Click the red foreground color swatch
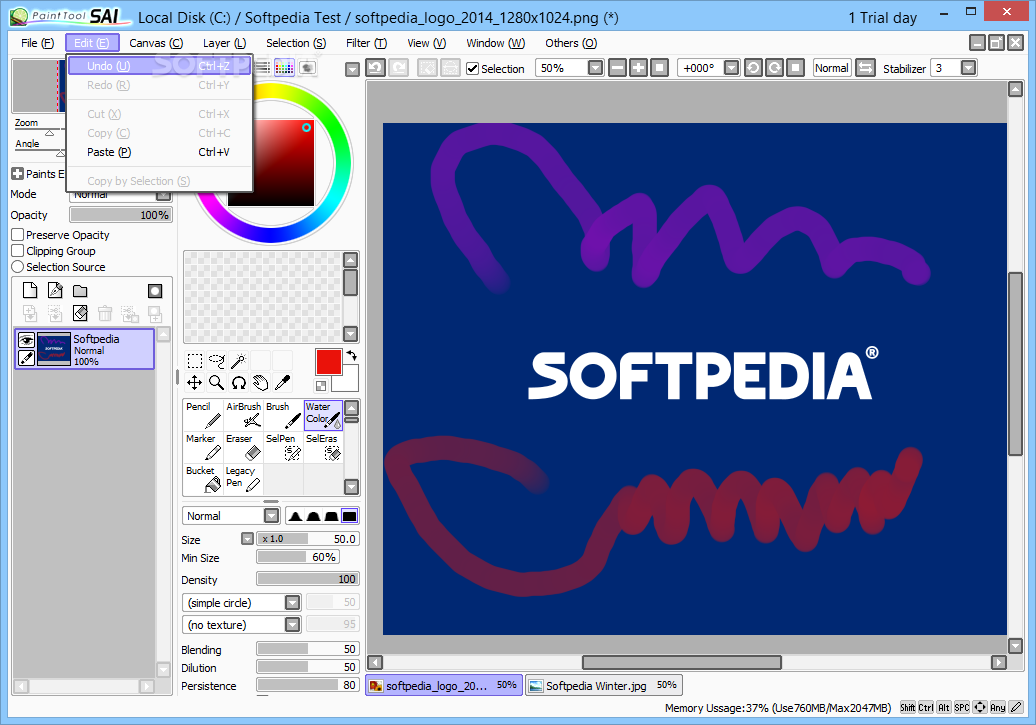Screen dimensions: 1036x725 click(x=328, y=362)
